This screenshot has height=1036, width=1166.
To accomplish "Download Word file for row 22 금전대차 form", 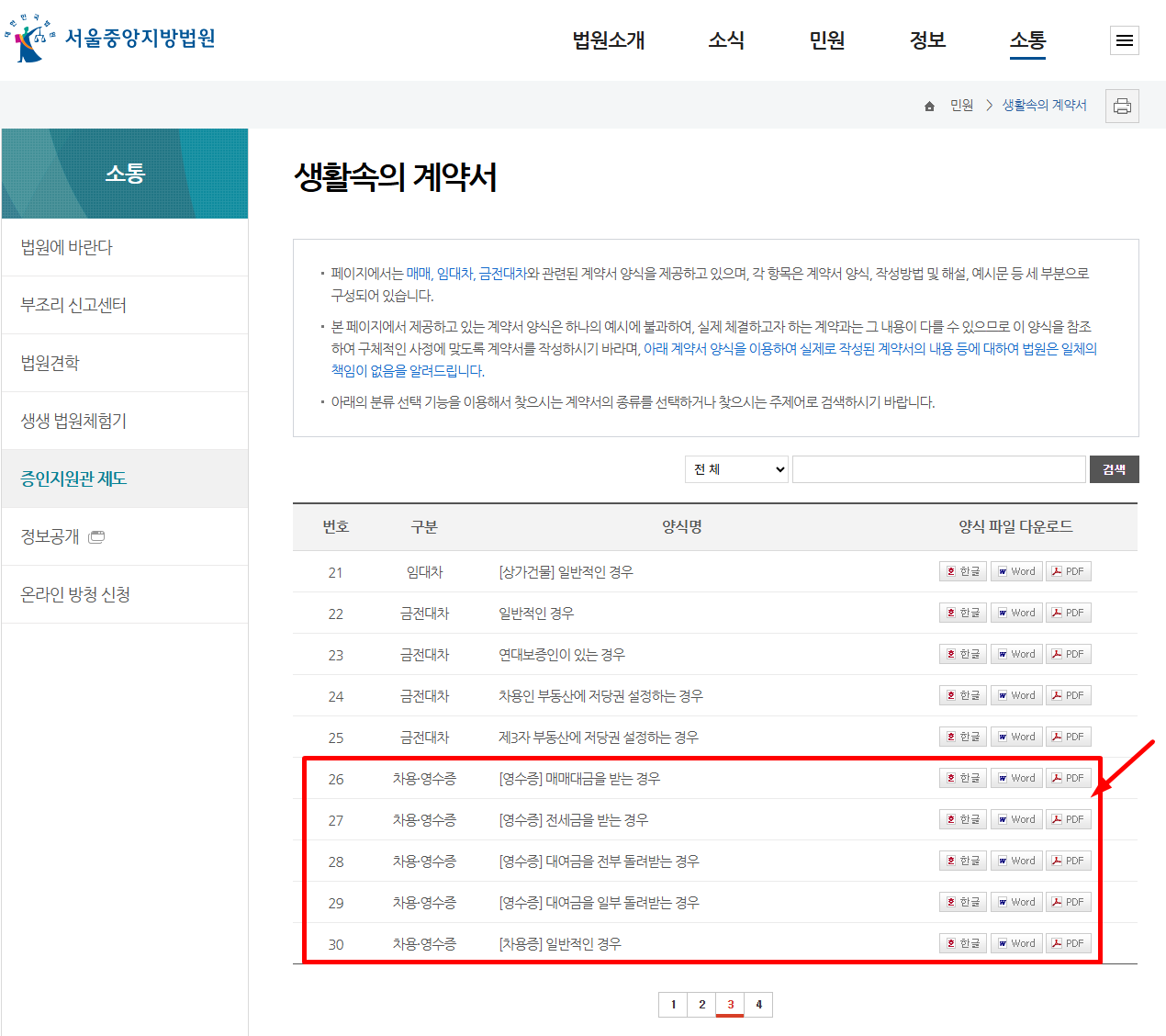I will (1016, 612).
